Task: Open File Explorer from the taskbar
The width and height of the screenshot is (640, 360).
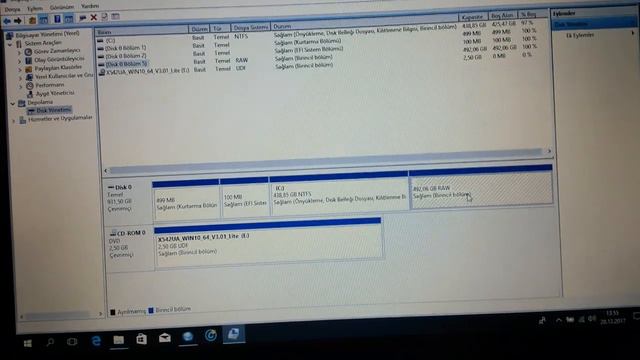Action: click(118, 340)
